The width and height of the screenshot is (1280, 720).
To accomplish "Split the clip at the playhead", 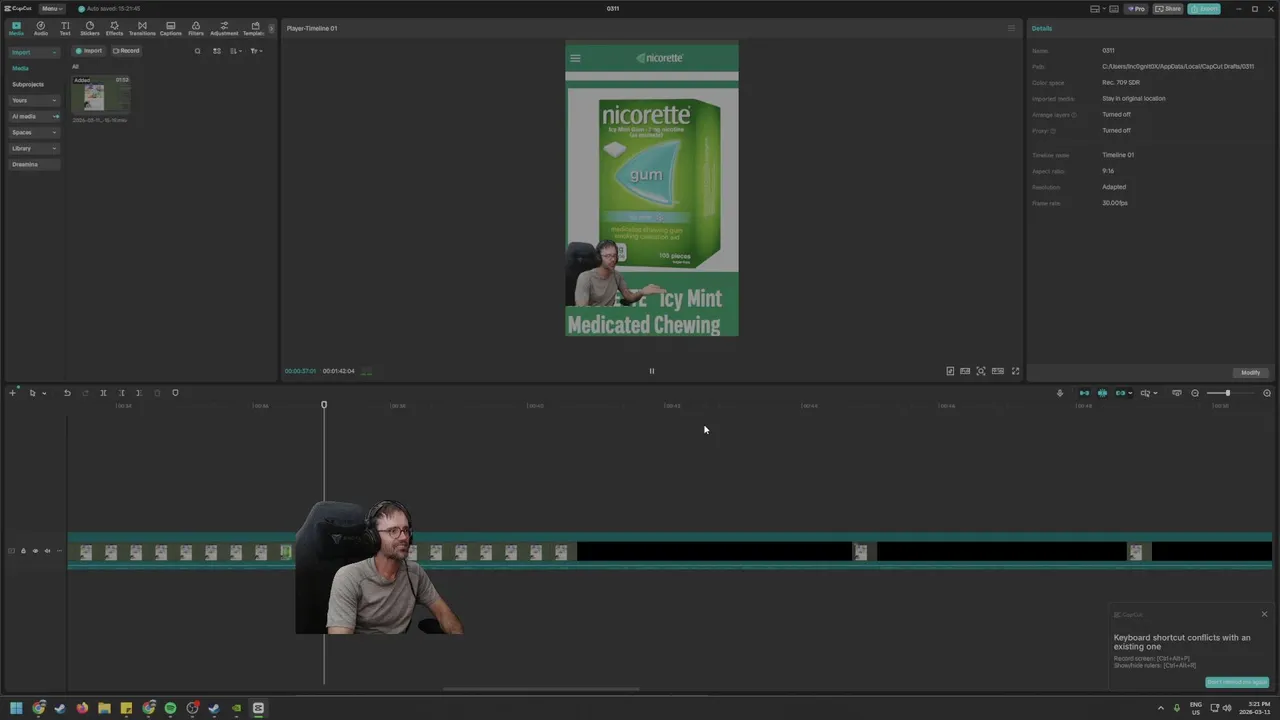I will click(x=103, y=393).
